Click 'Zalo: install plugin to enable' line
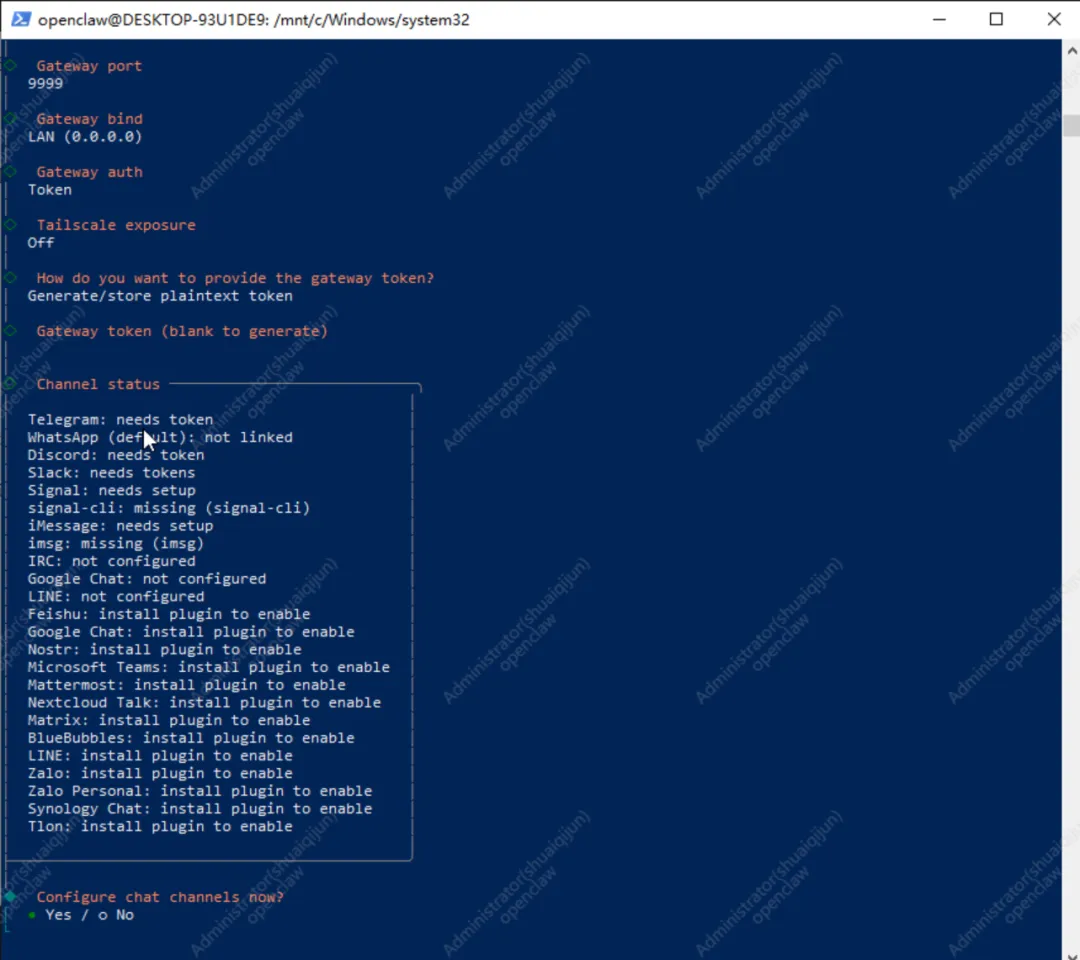 click(160, 773)
